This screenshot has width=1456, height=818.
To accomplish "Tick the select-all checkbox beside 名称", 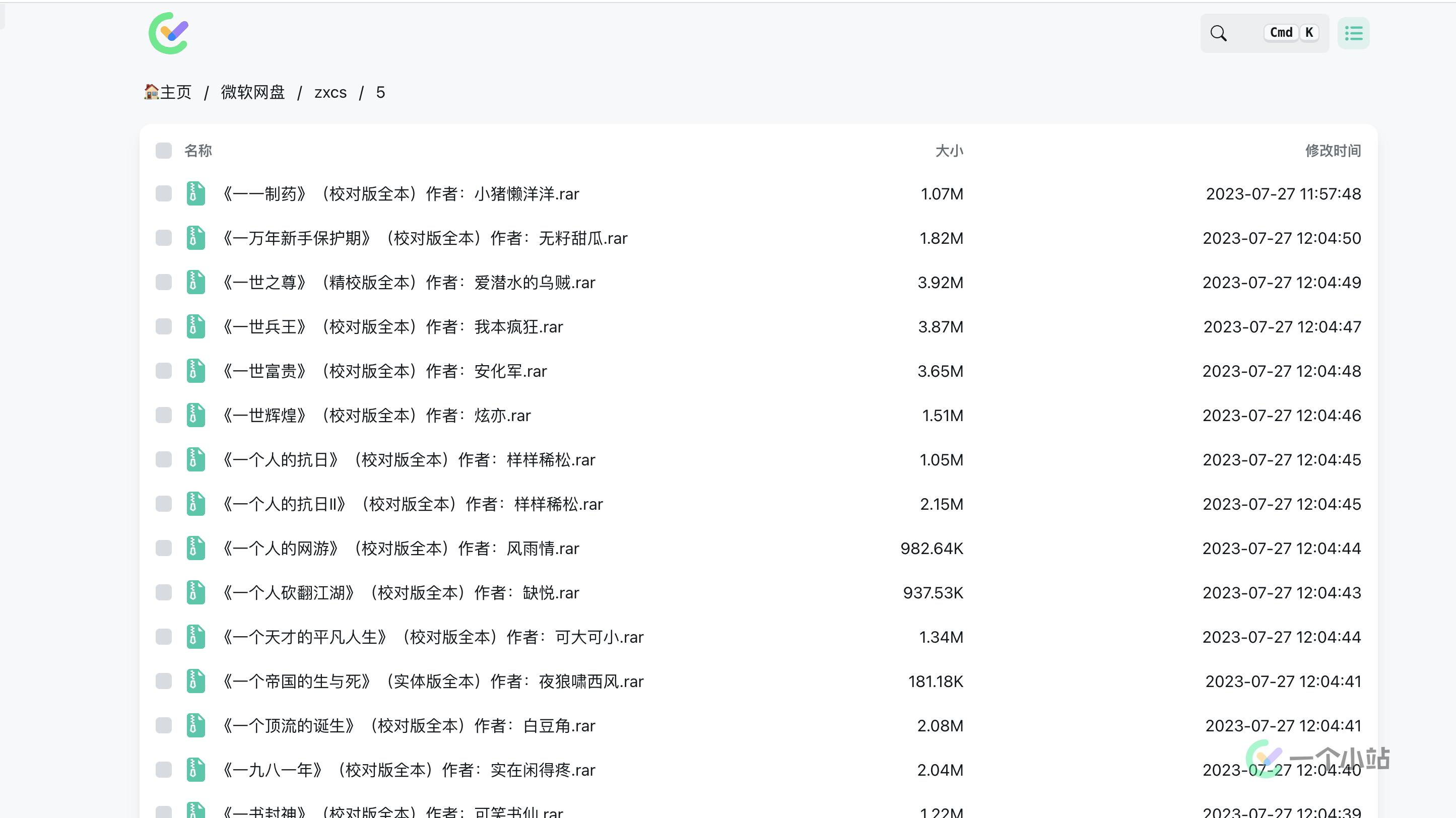I will point(163,151).
